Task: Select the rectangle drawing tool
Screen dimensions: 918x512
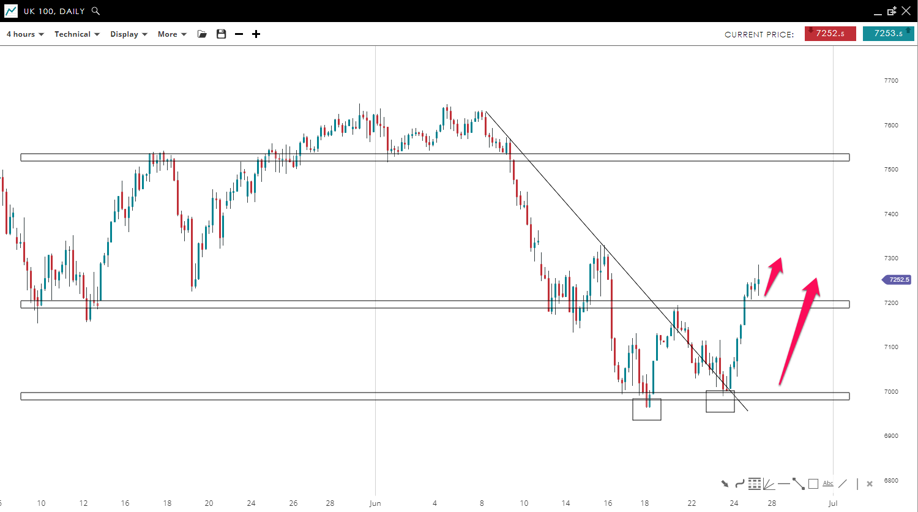Action: tap(813, 484)
